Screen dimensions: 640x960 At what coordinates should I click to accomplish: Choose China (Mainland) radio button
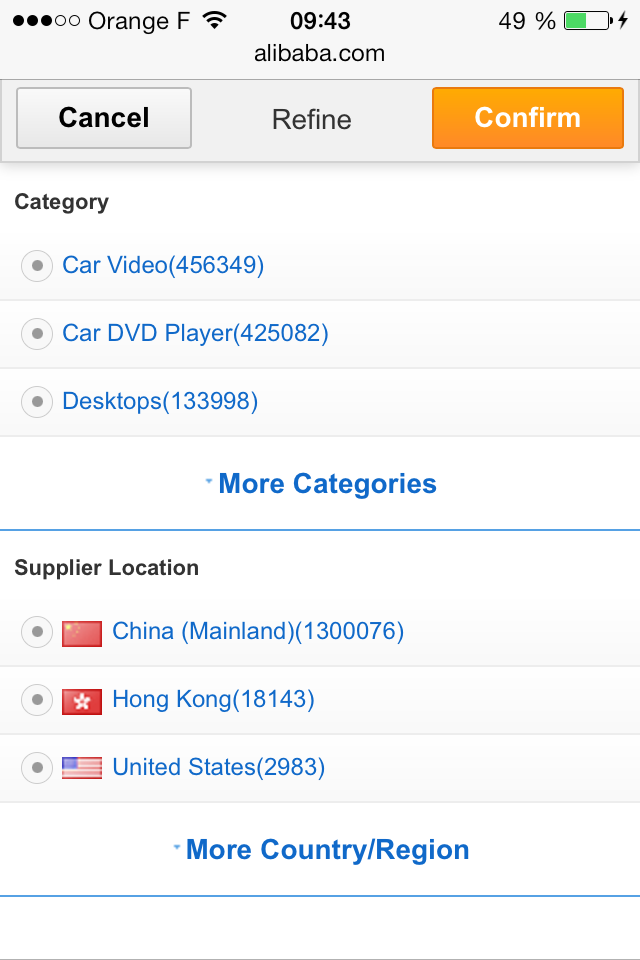(37, 632)
